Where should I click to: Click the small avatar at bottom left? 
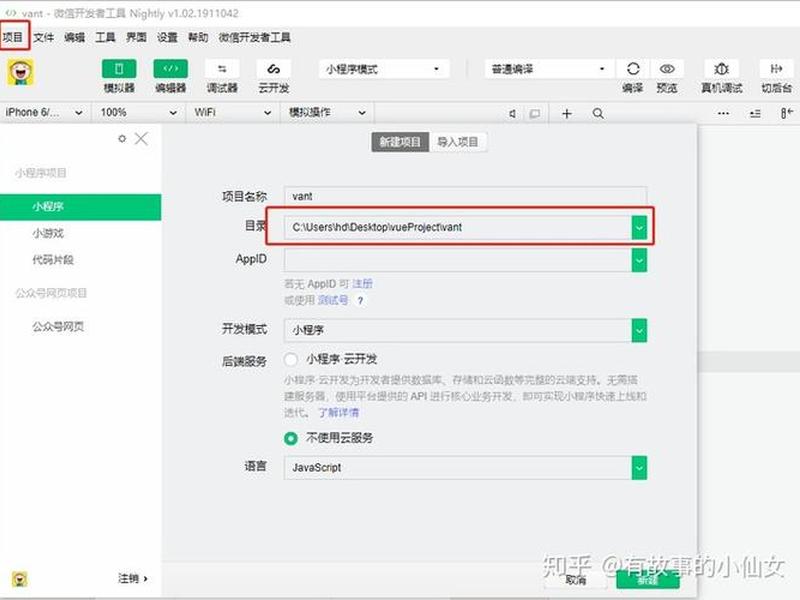(x=19, y=579)
